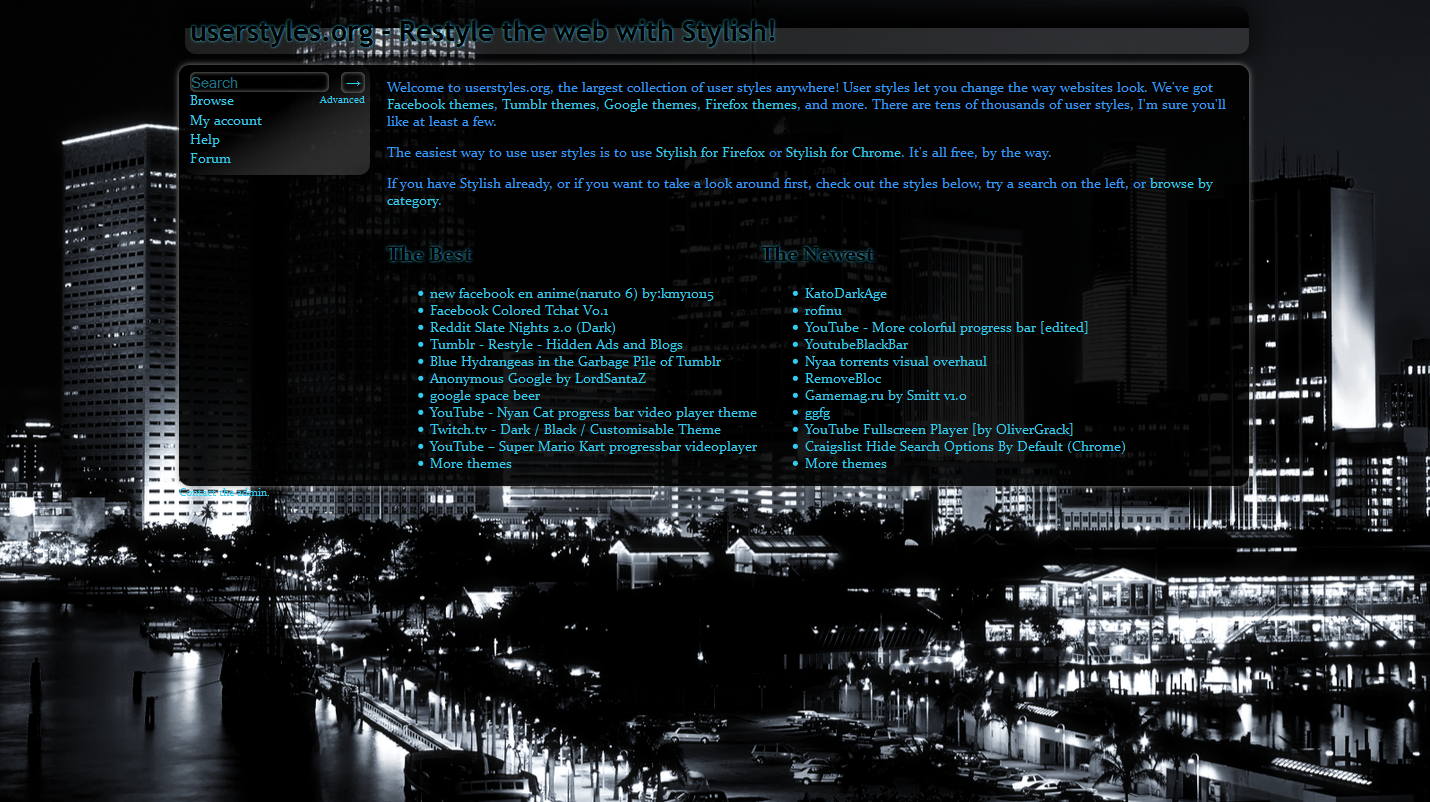Open the Advanced search link
Image resolution: width=1430 pixels, height=802 pixels.
[x=342, y=100]
